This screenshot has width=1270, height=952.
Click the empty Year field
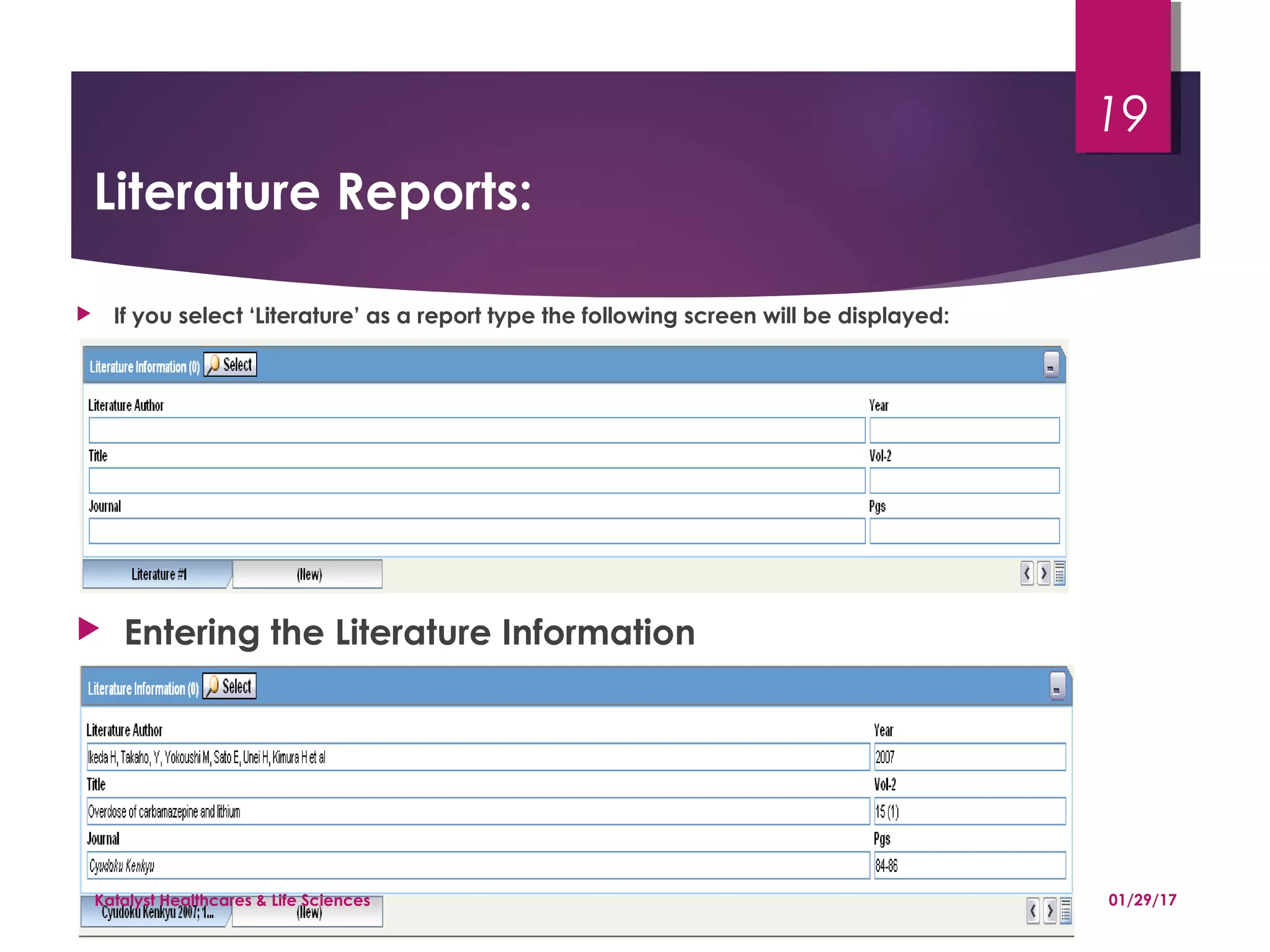coord(964,430)
